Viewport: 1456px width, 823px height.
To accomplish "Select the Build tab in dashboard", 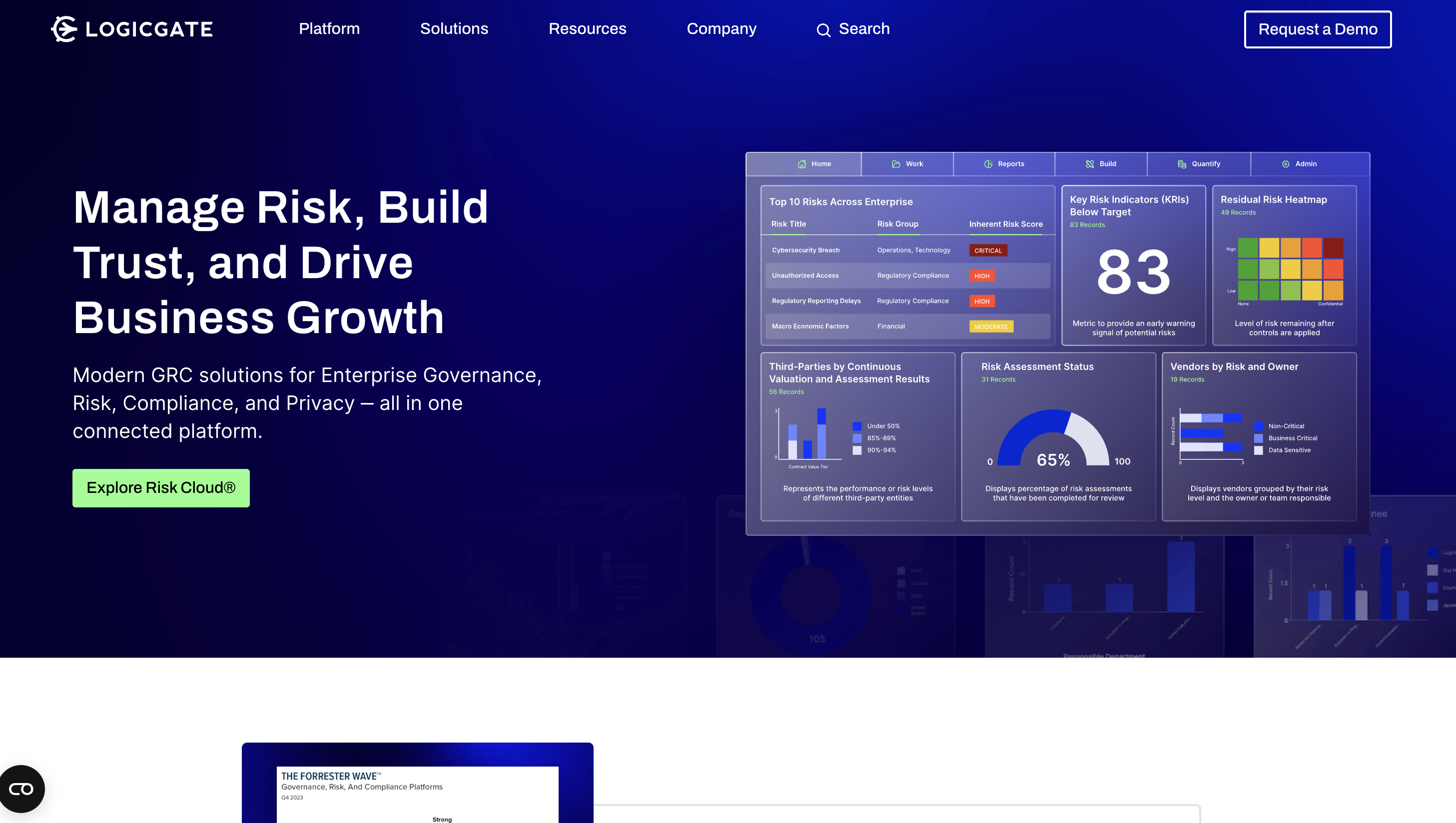I will (1100, 164).
